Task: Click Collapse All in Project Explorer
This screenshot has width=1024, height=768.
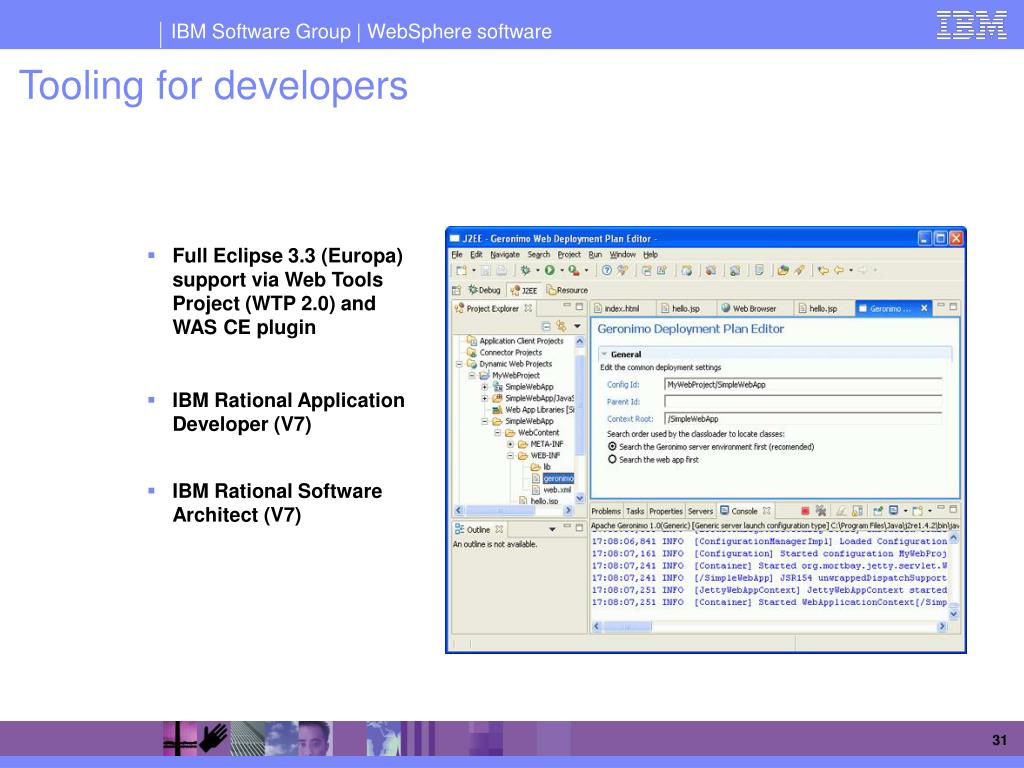Action: click(x=546, y=326)
